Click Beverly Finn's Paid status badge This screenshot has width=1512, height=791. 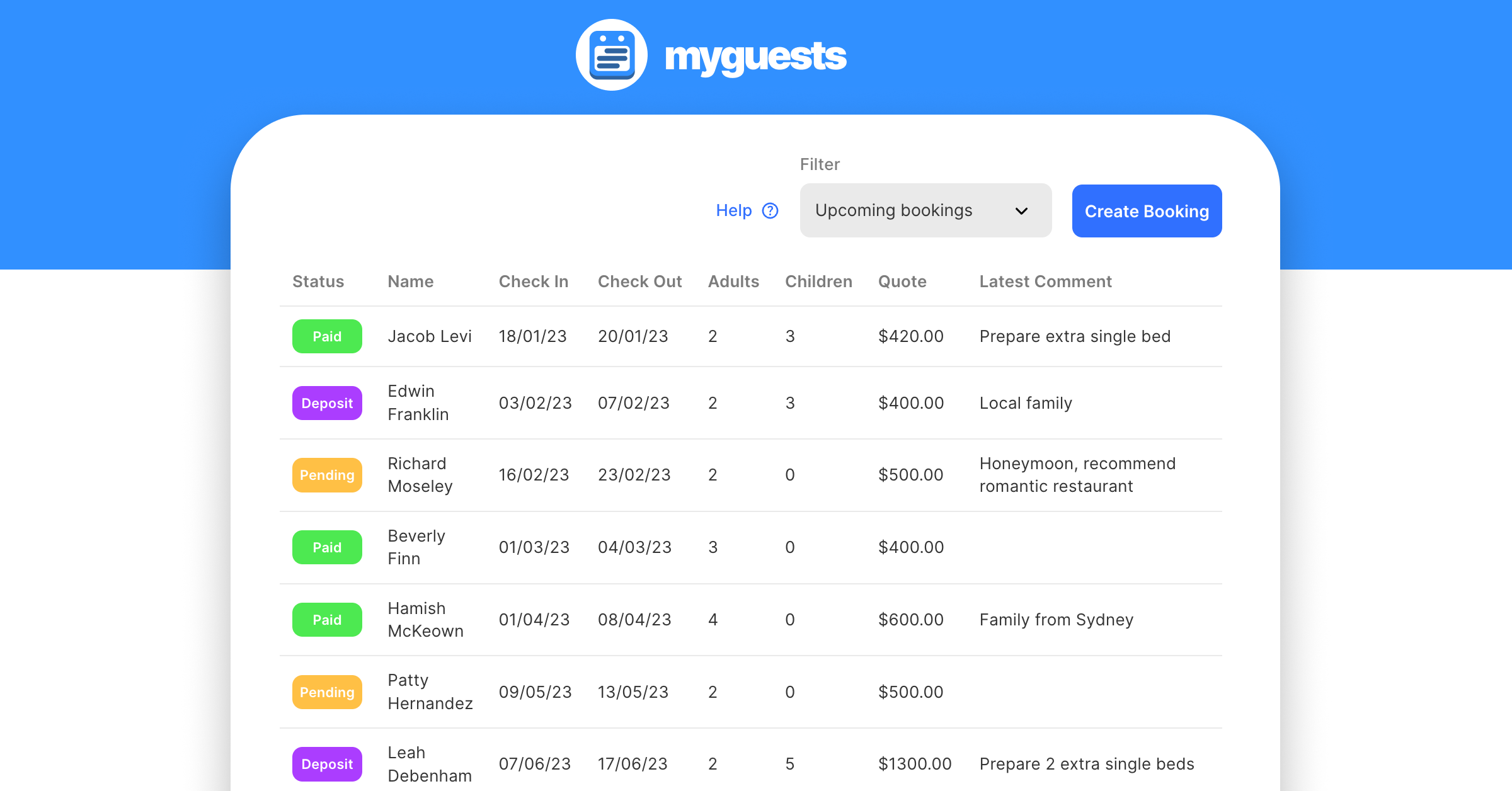click(327, 547)
